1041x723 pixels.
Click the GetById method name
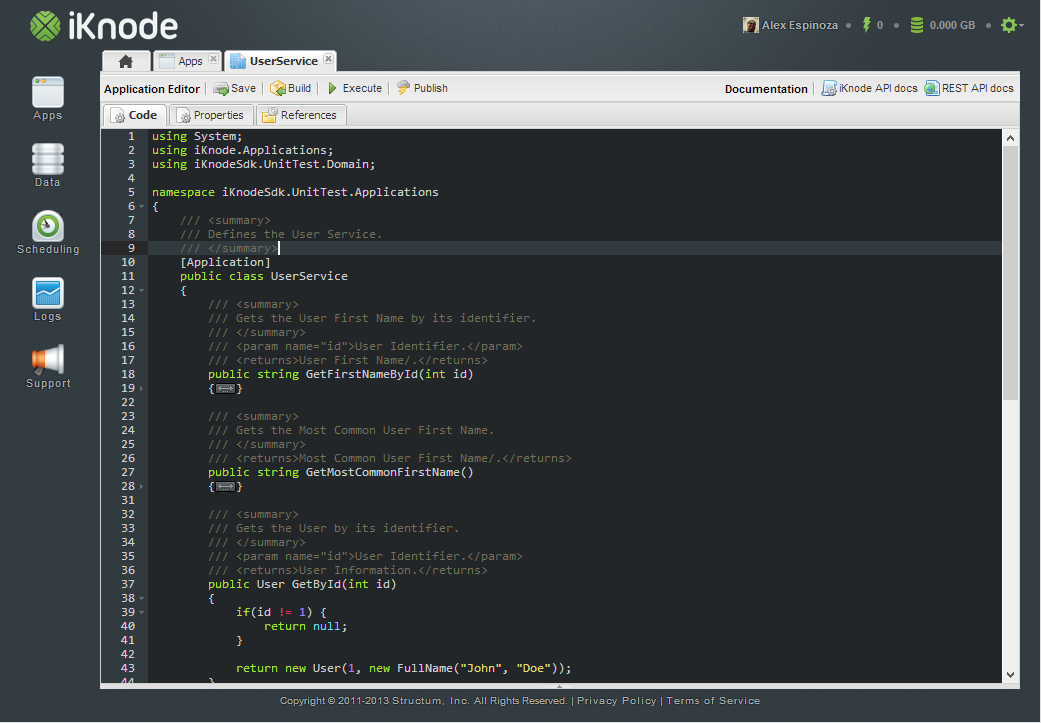[316, 585]
